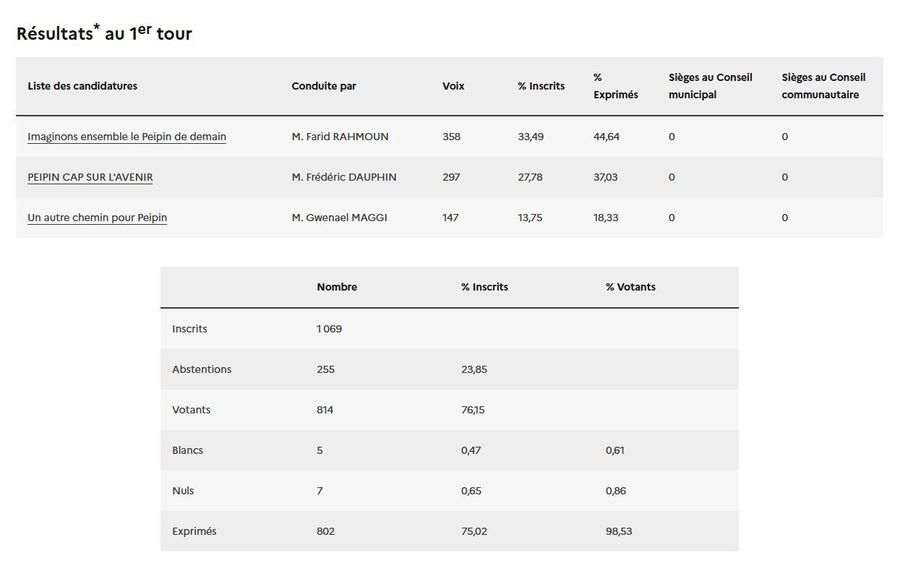Click the 'Résultats au 1er tour' heading

[104, 33]
